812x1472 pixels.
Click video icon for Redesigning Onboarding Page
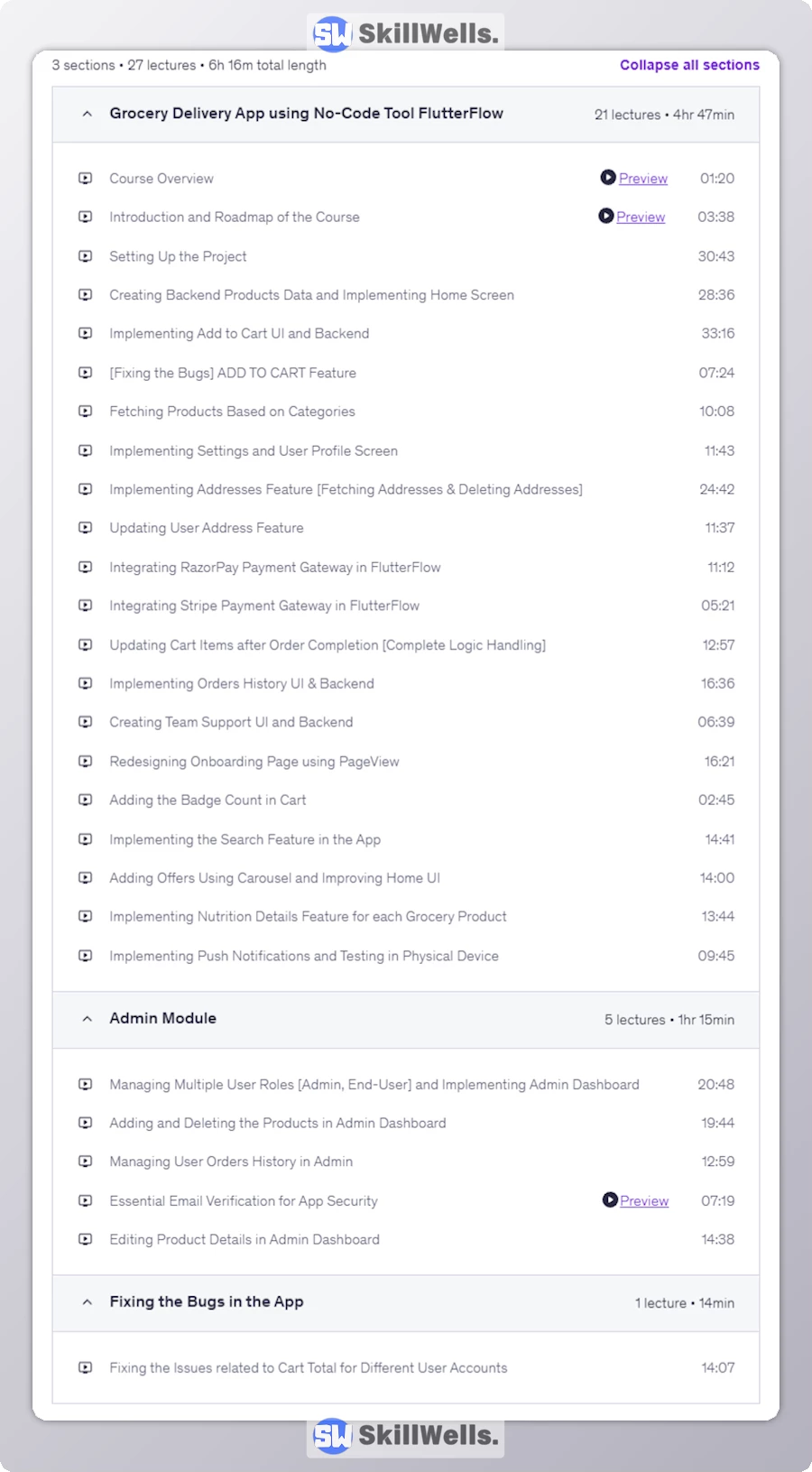pyautogui.click(x=86, y=762)
